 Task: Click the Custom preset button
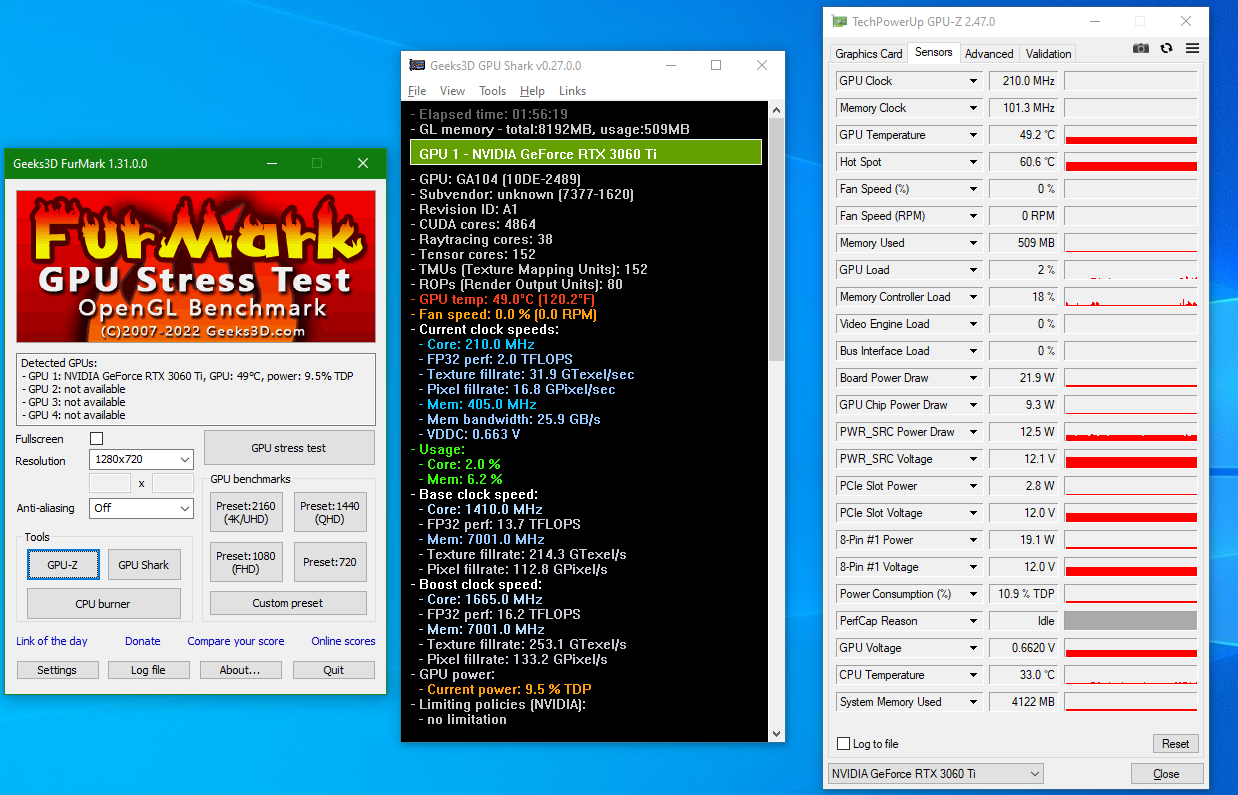pyautogui.click(x=288, y=603)
